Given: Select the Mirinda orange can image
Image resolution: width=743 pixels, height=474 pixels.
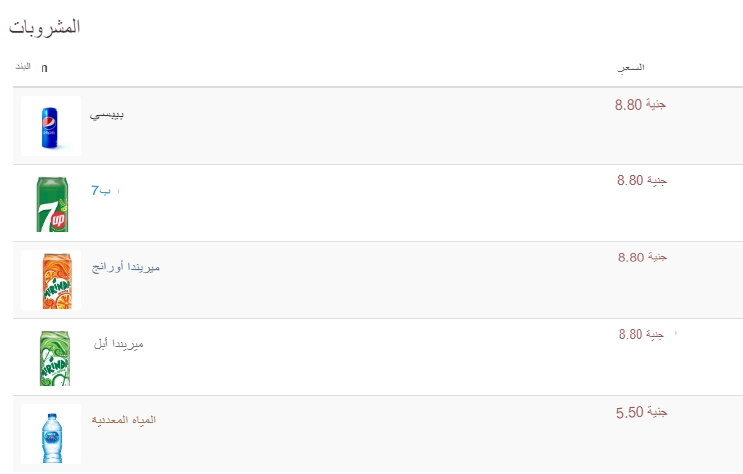Looking at the screenshot, I should pos(51,280).
